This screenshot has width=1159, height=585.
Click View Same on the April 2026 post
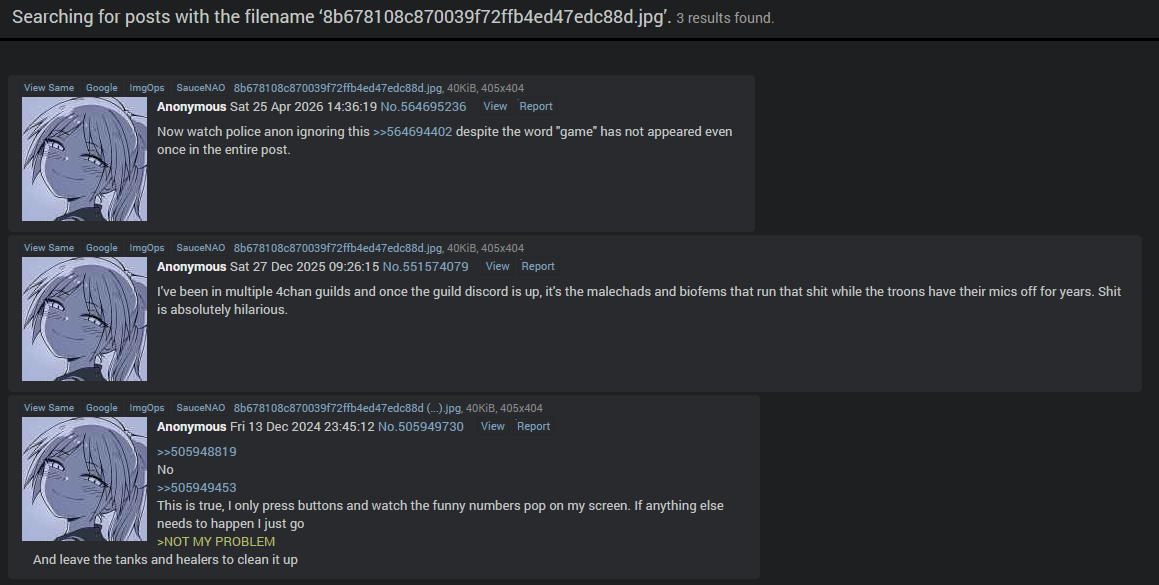pos(49,88)
